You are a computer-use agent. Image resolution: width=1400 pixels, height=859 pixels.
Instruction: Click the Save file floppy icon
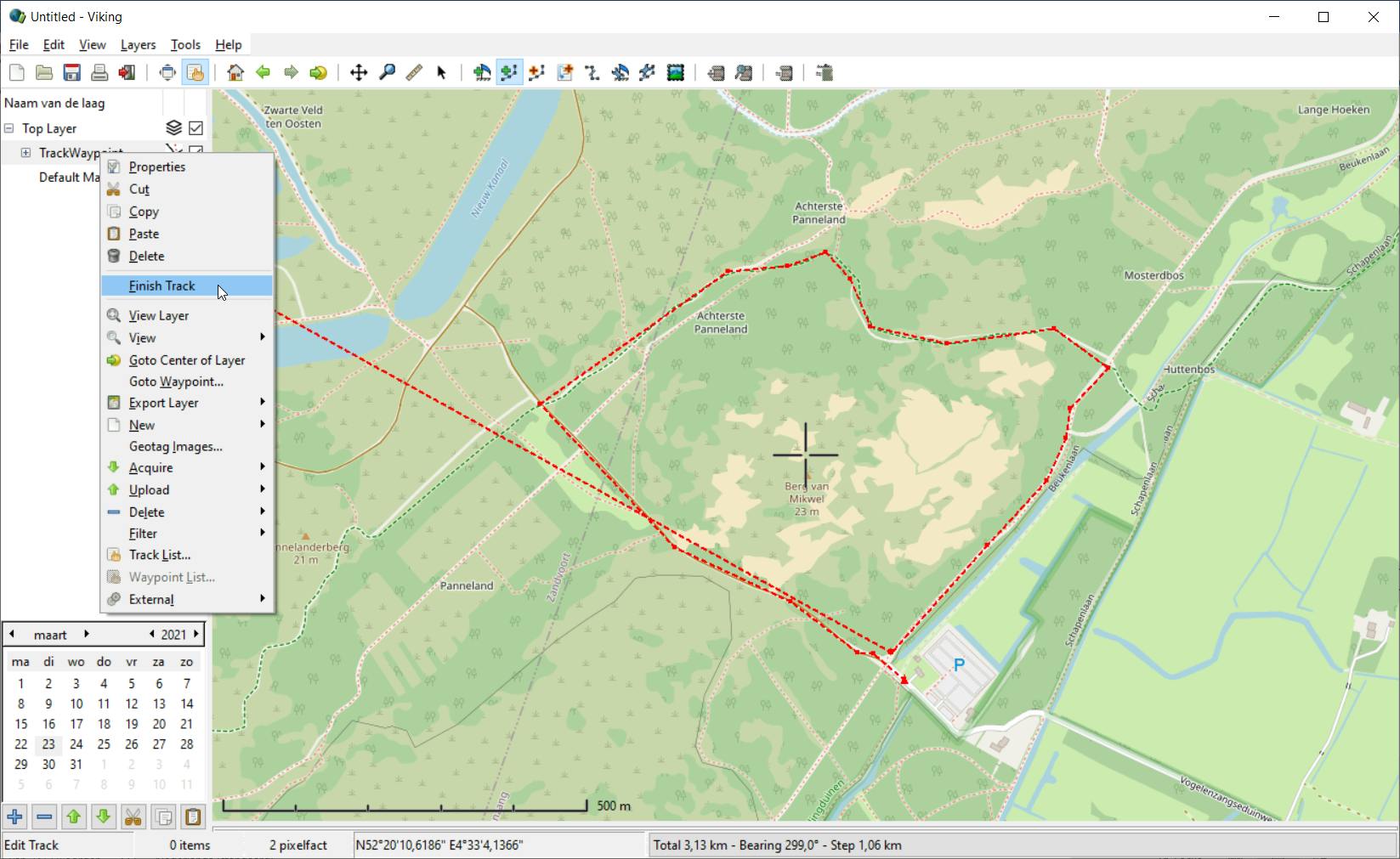tap(72, 73)
